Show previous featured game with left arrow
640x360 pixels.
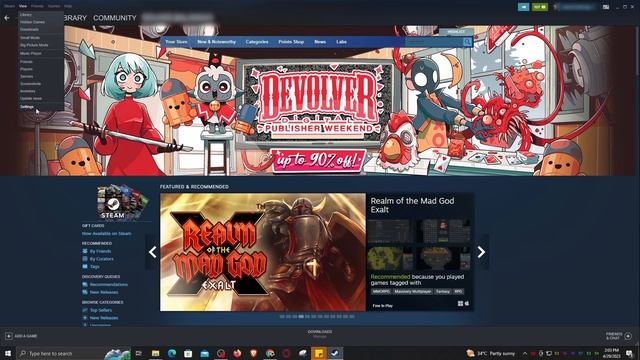tap(152, 252)
